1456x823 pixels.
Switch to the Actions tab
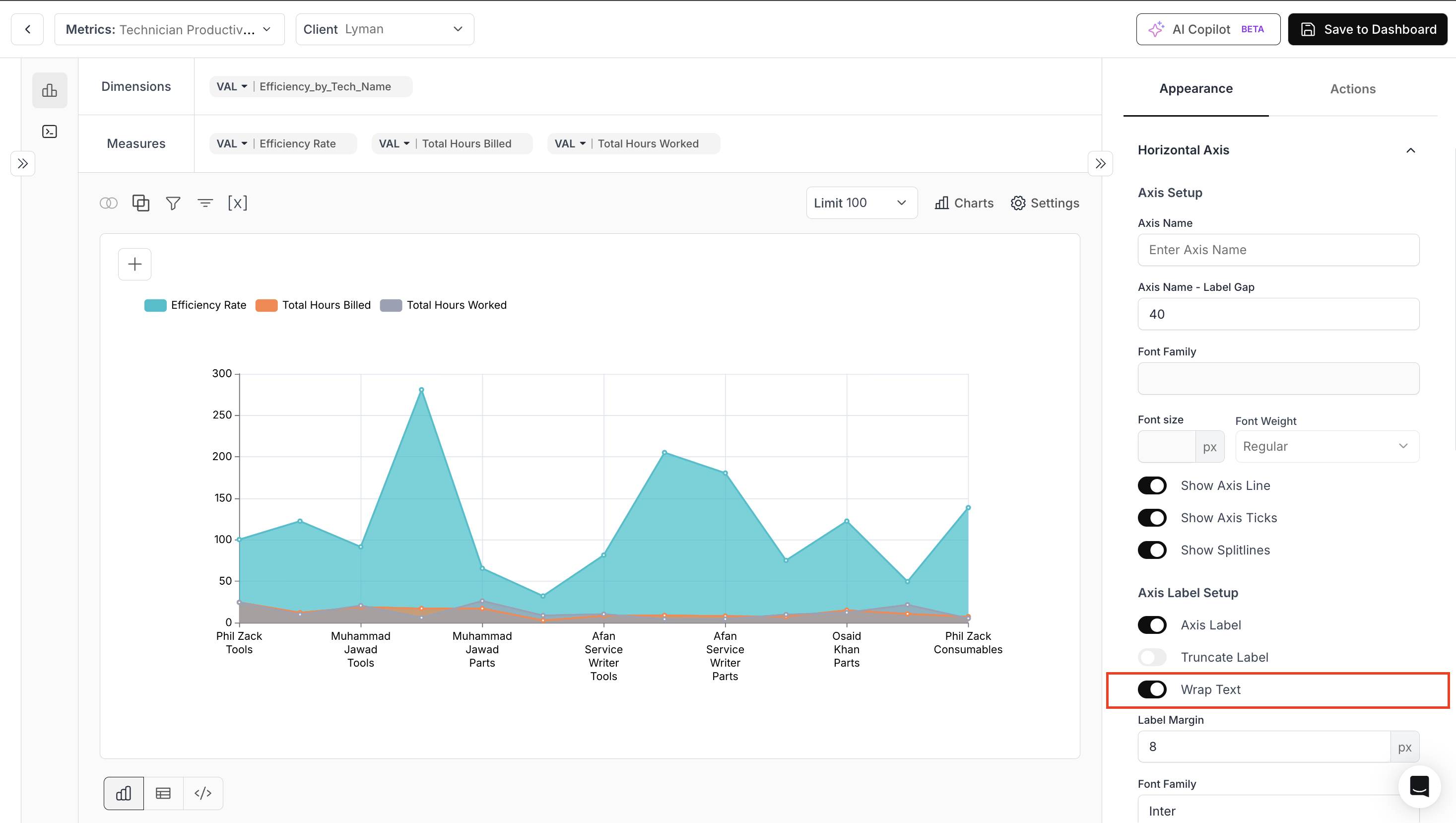(x=1353, y=89)
